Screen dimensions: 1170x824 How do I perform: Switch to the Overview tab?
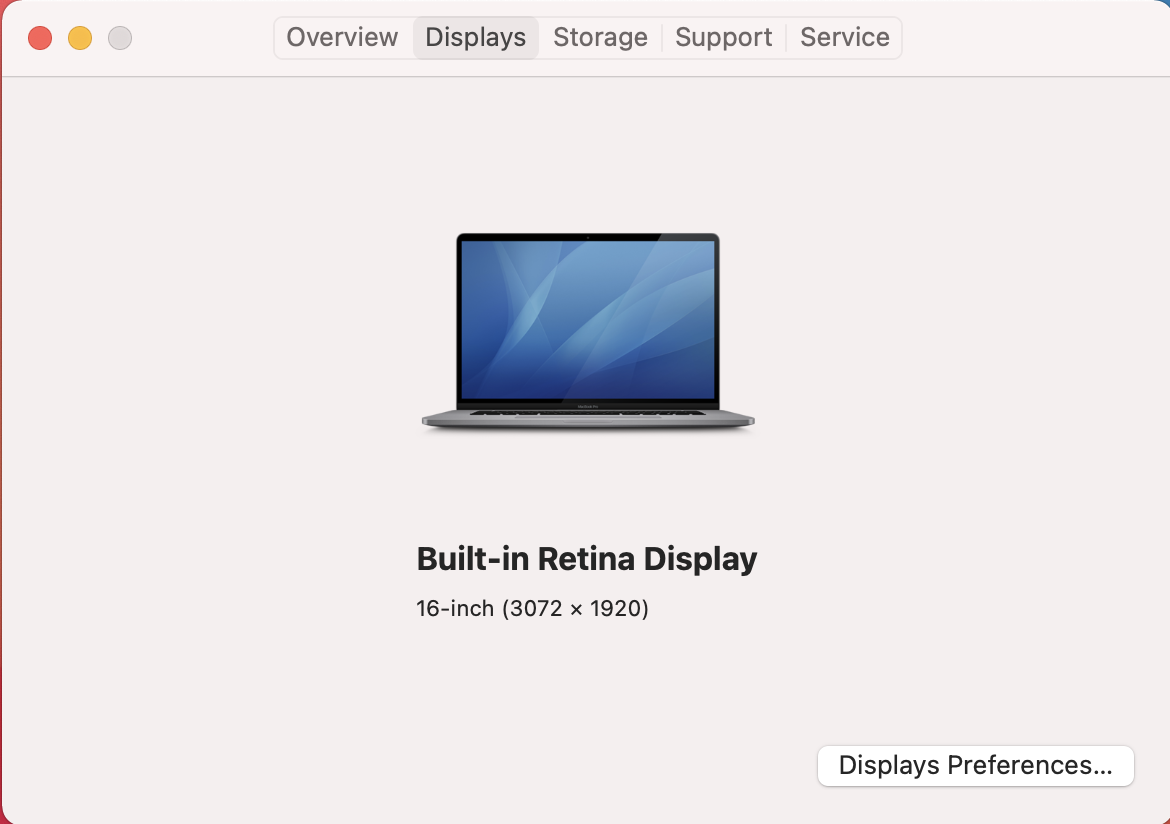(342, 37)
